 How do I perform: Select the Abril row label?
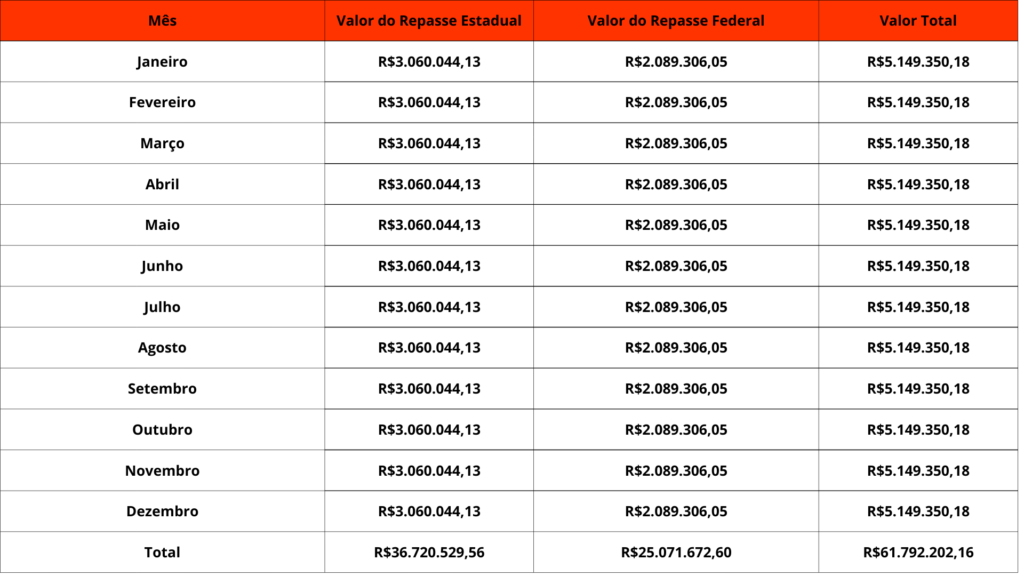tap(162, 185)
